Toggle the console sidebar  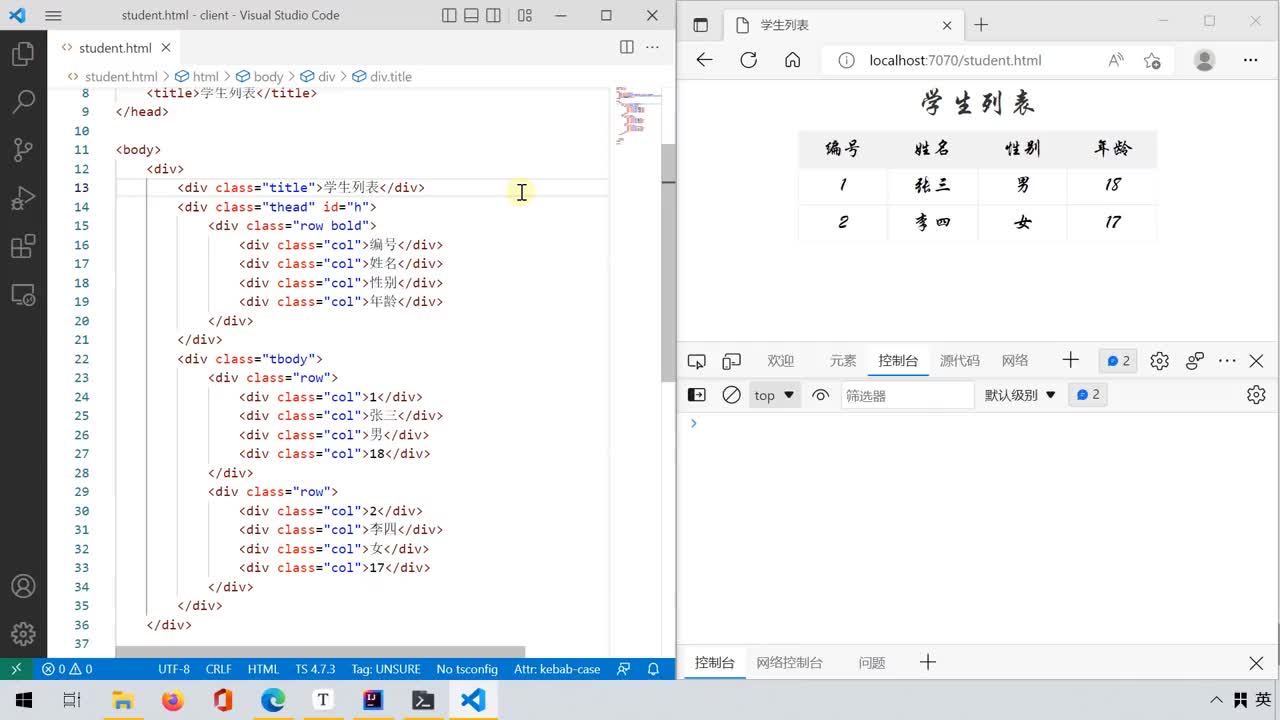[697, 395]
